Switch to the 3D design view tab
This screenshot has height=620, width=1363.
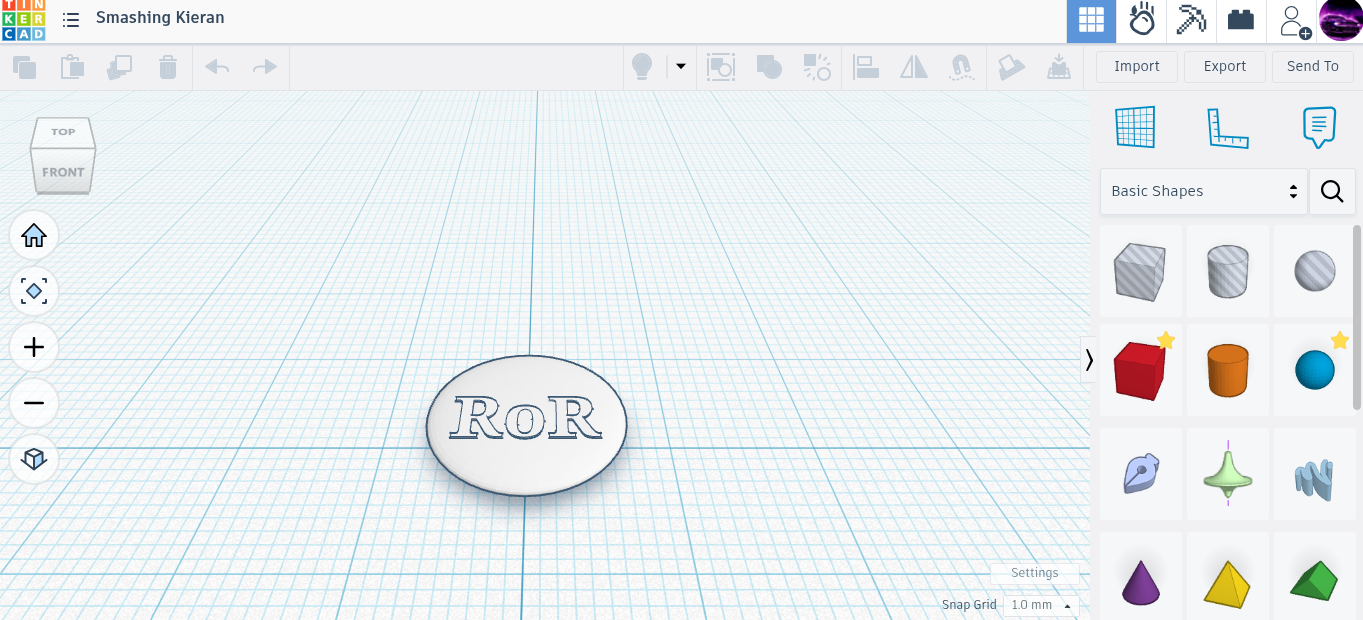pyautogui.click(x=1091, y=21)
